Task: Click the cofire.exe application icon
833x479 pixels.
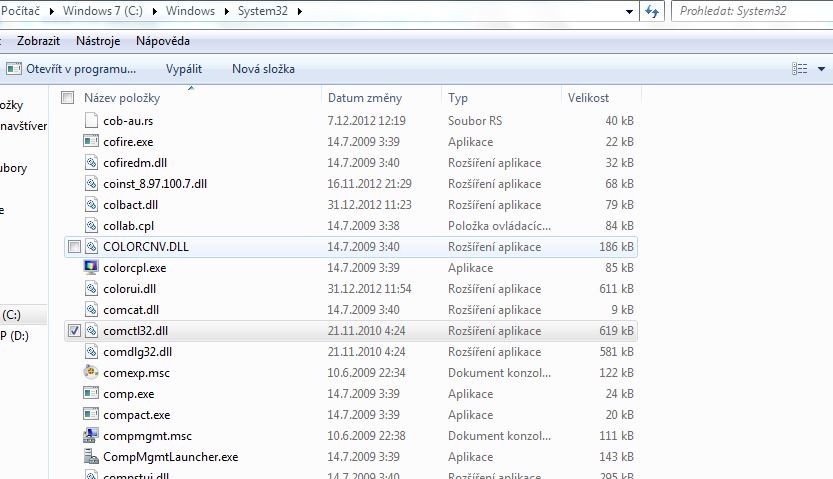Action: [x=91, y=141]
